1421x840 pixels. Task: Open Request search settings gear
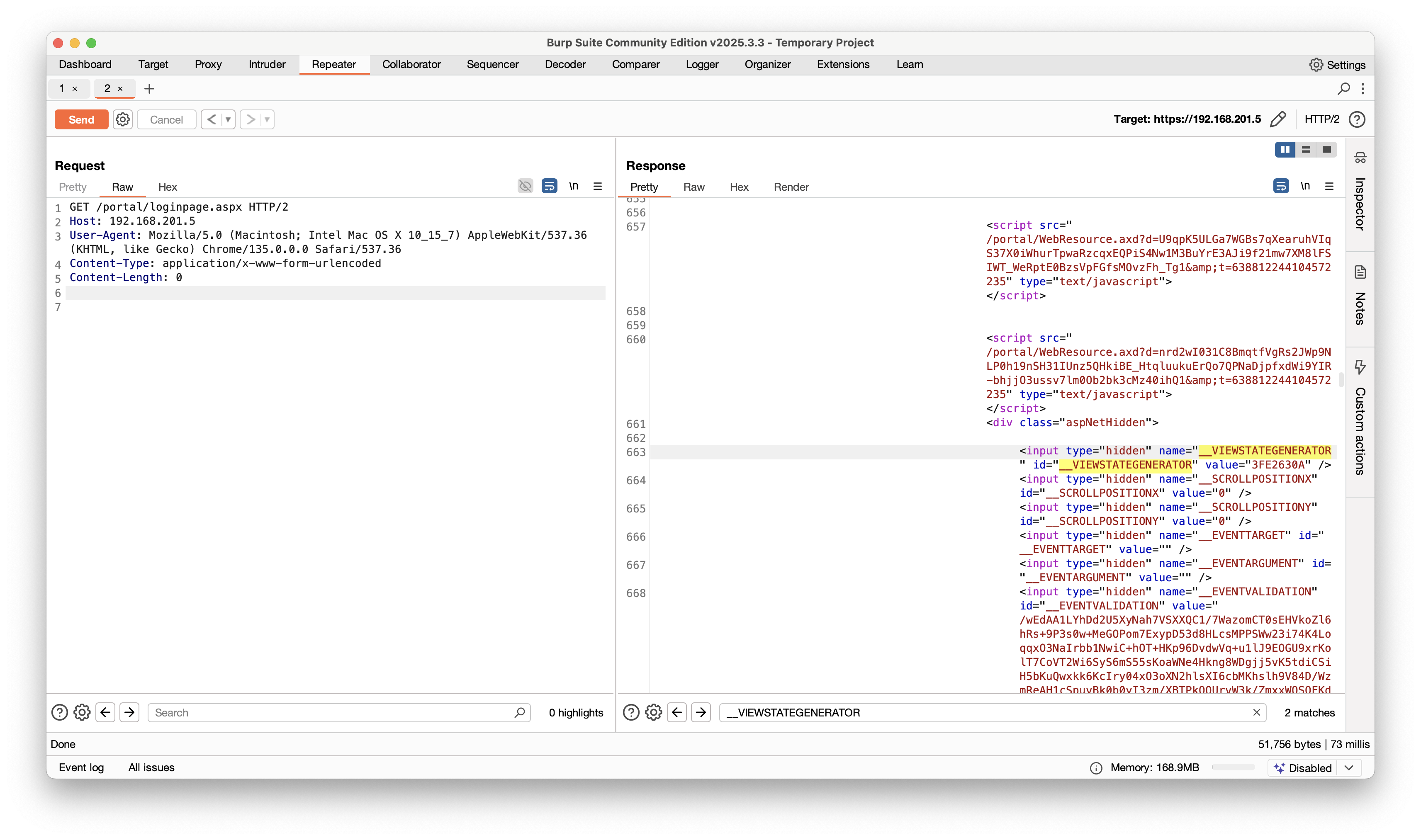(x=82, y=712)
